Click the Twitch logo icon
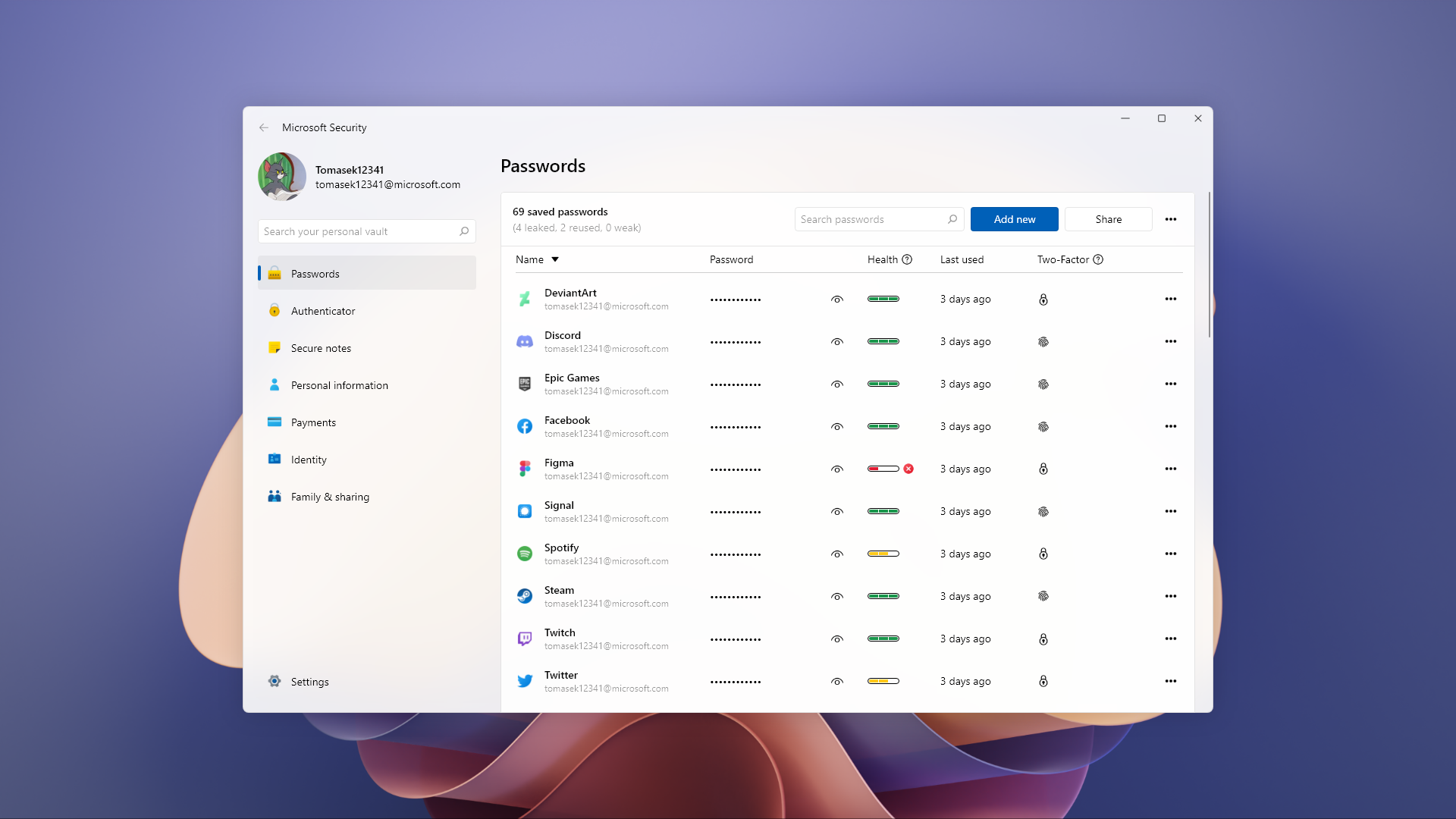This screenshot has height=819, width=1456. [524, 639]
